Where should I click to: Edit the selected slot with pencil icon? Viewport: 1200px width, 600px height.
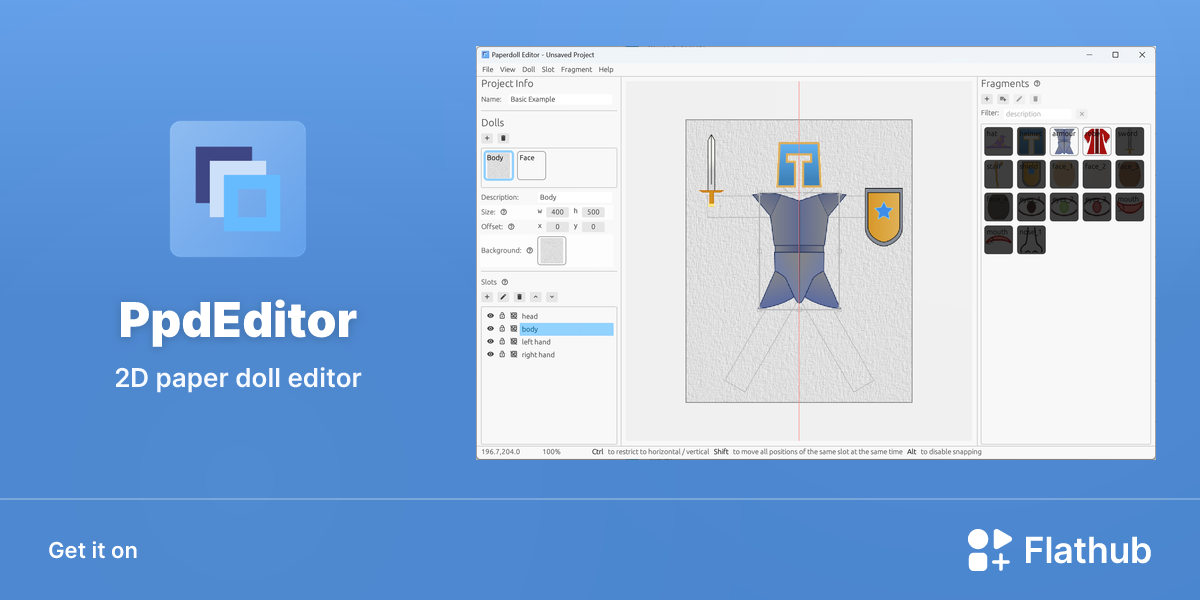[503, 297]
